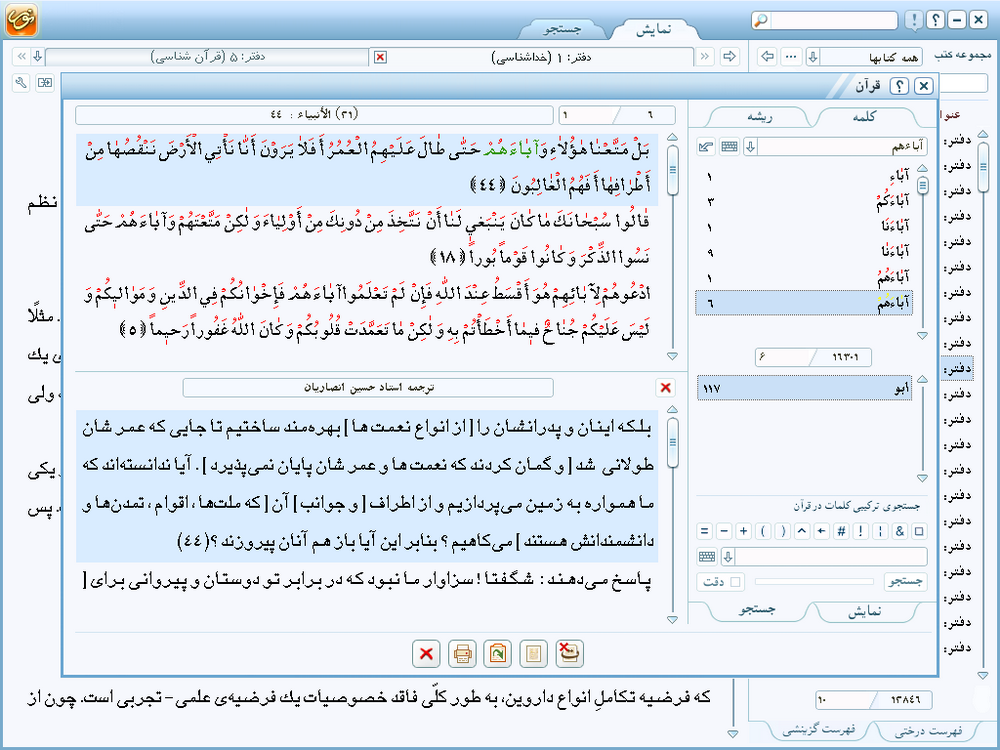Close the Ansarian translation panel
Screen dimensions: 1000x750
click(665, 387)
